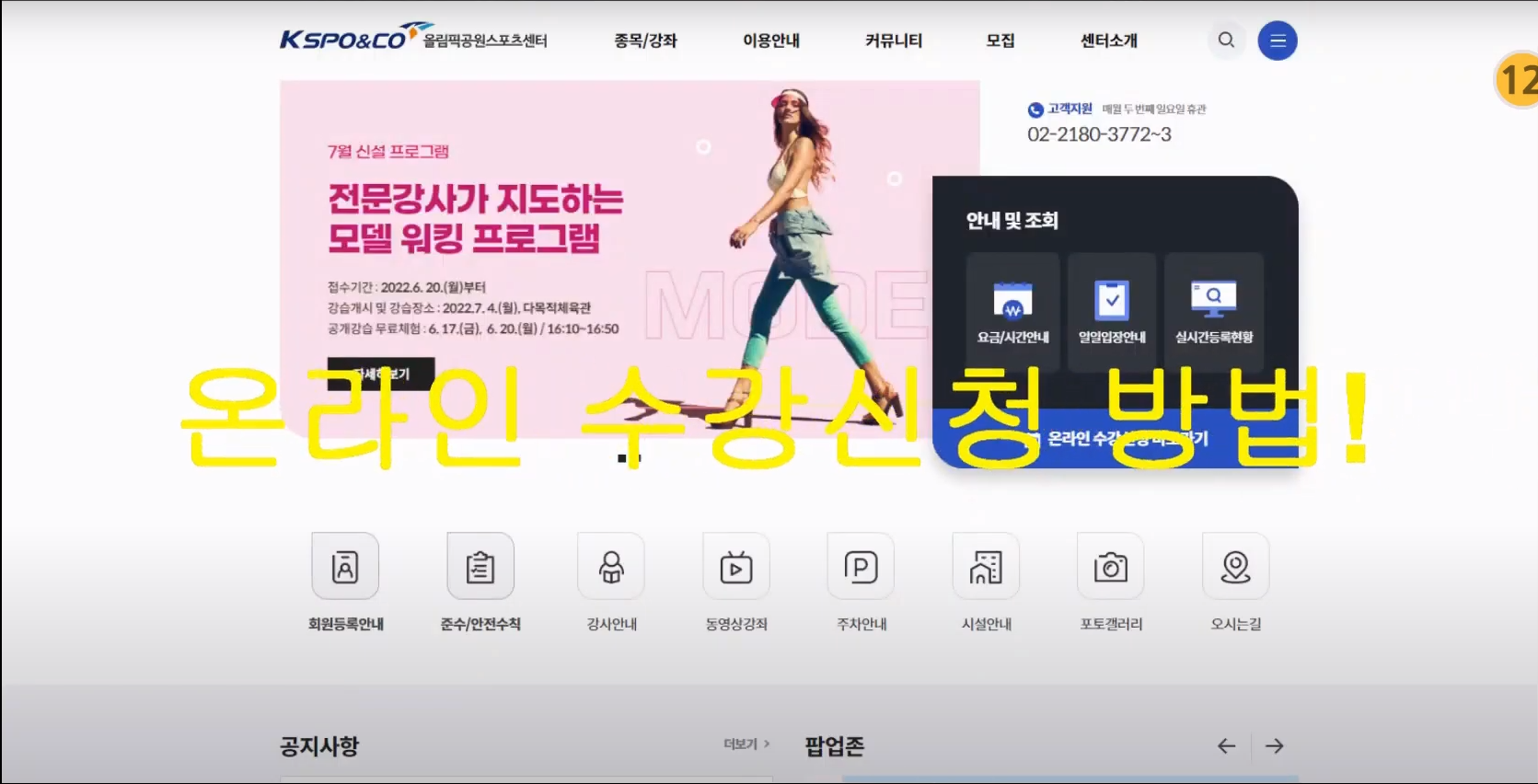
Task: Open the 모집 menu
Action: 1000,40
